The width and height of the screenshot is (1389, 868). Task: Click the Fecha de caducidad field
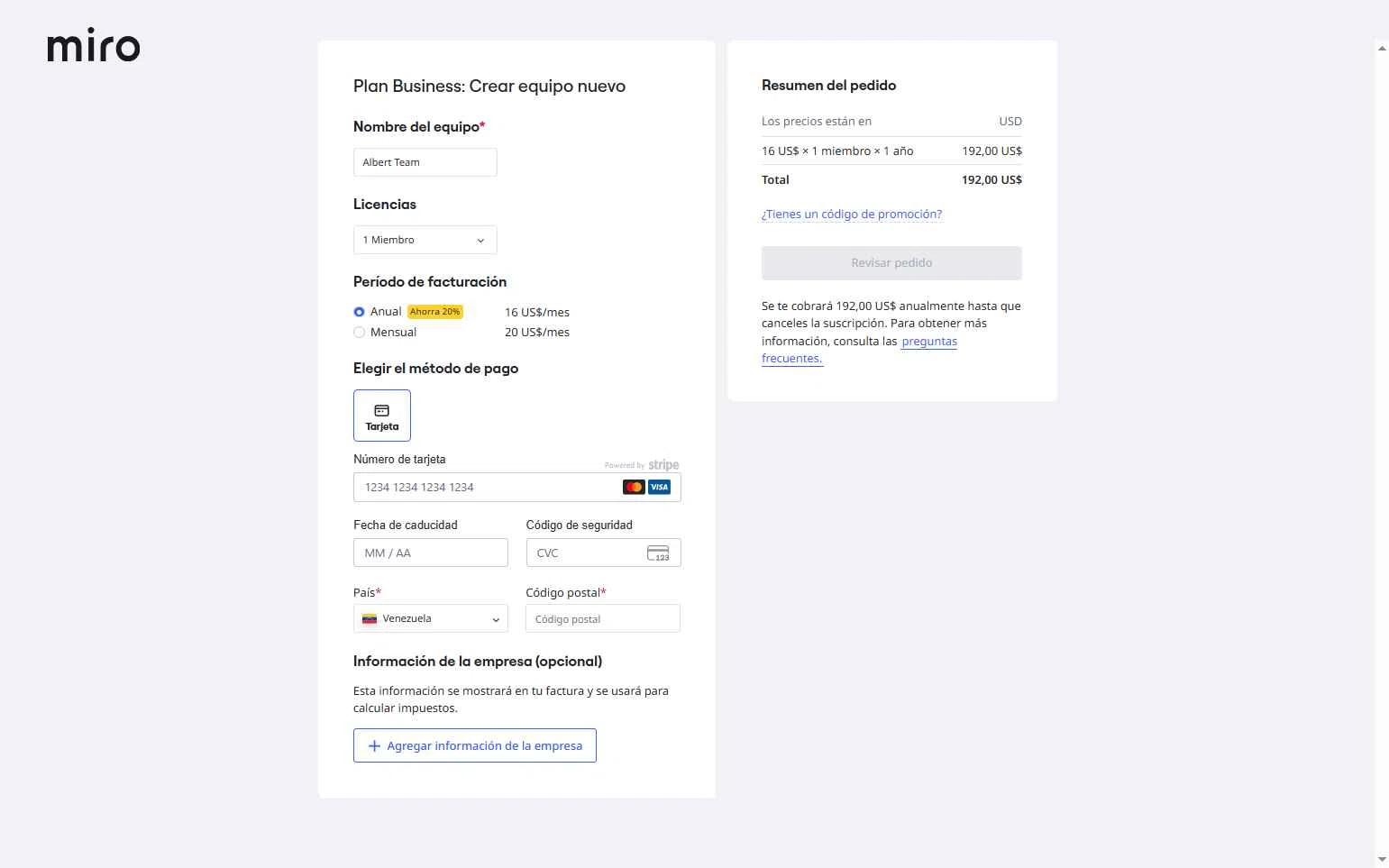(x=430, y=553)
